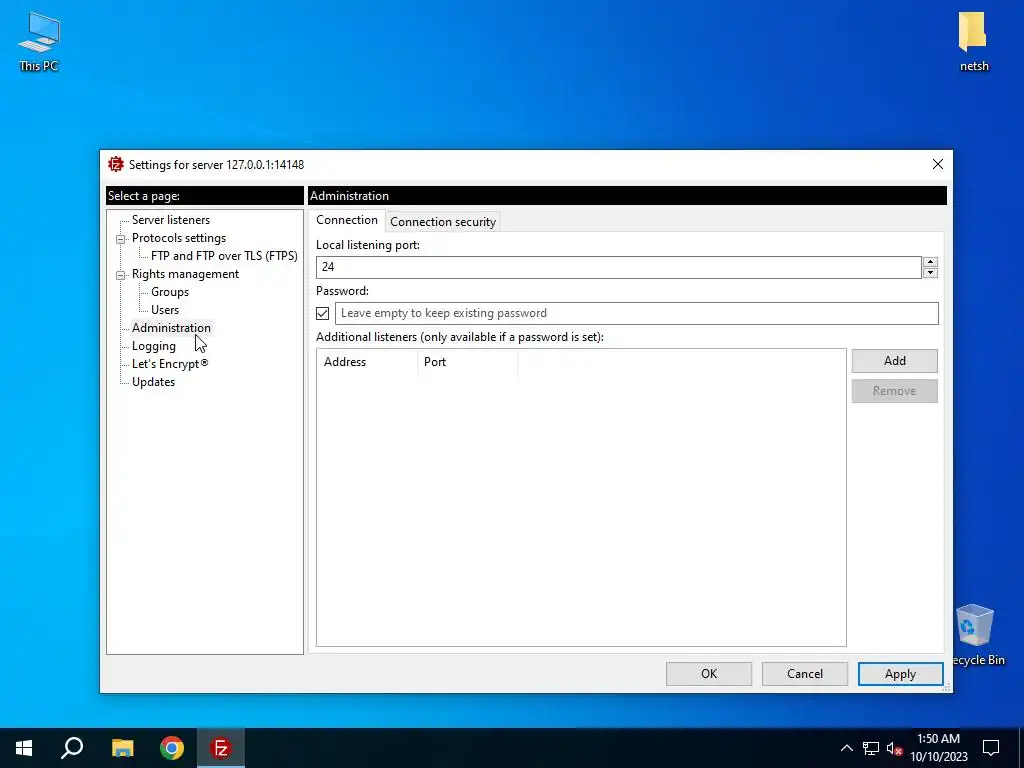Click the FileZilla Server icon in title bar

point(116,165)
